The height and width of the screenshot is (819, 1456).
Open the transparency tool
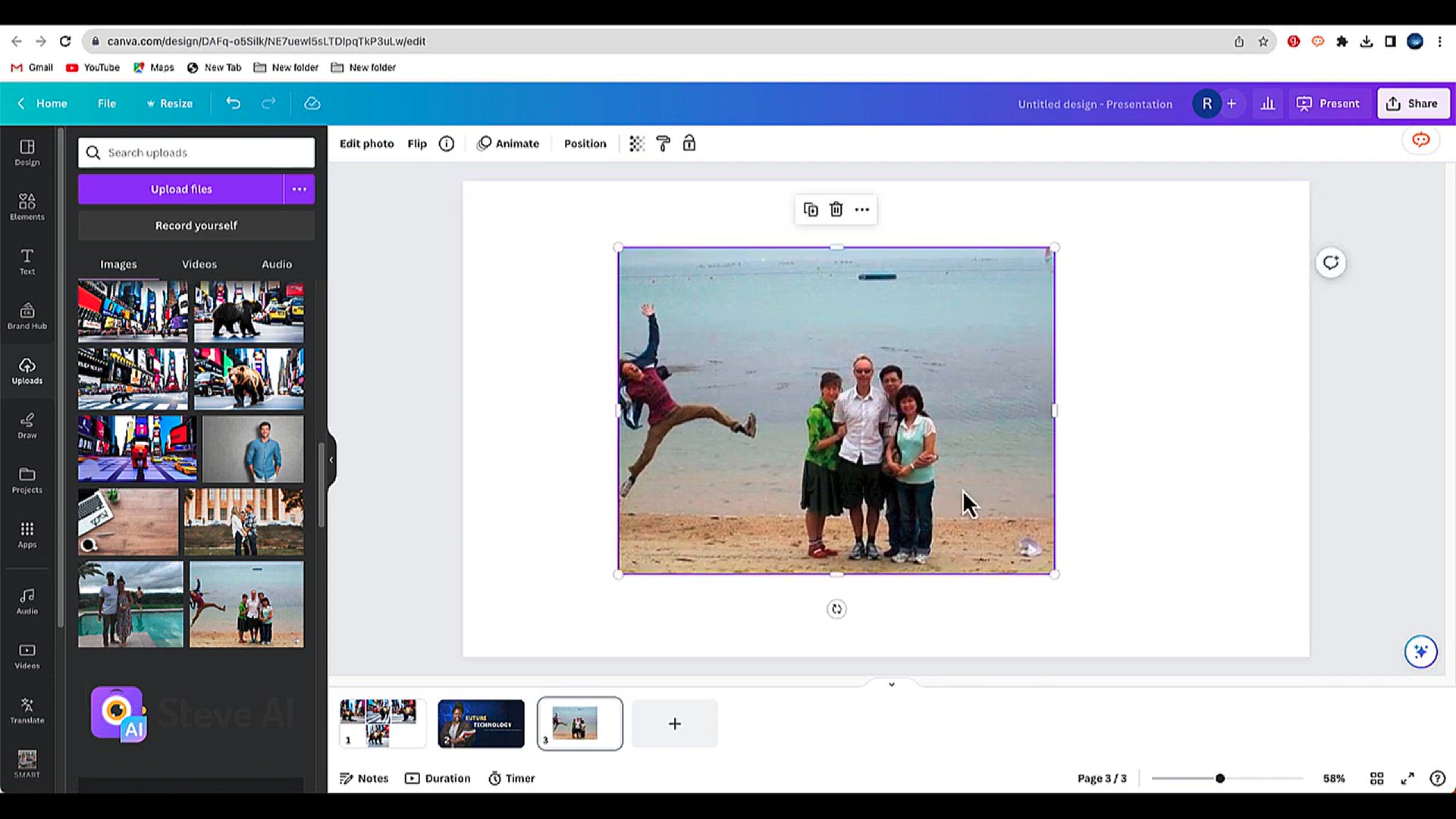click(637, 143)
